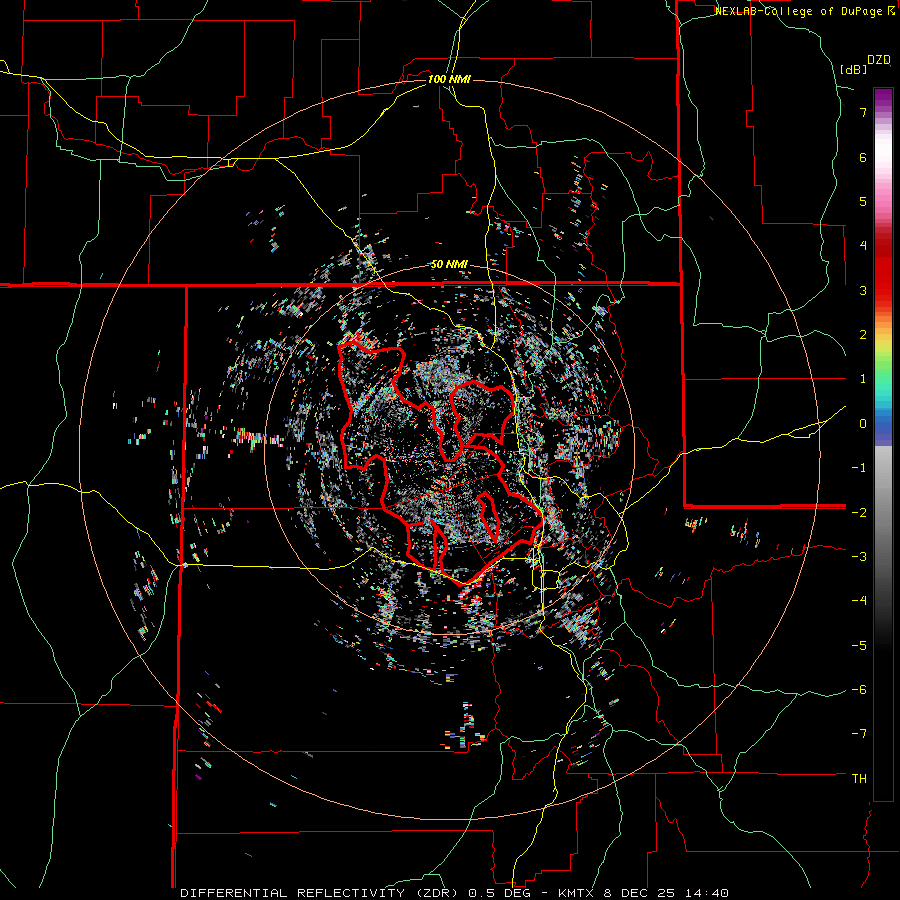Screen dimensions: 900x900
Task: Select the -5 value on the color scale
Action: (x=859, y=645)
